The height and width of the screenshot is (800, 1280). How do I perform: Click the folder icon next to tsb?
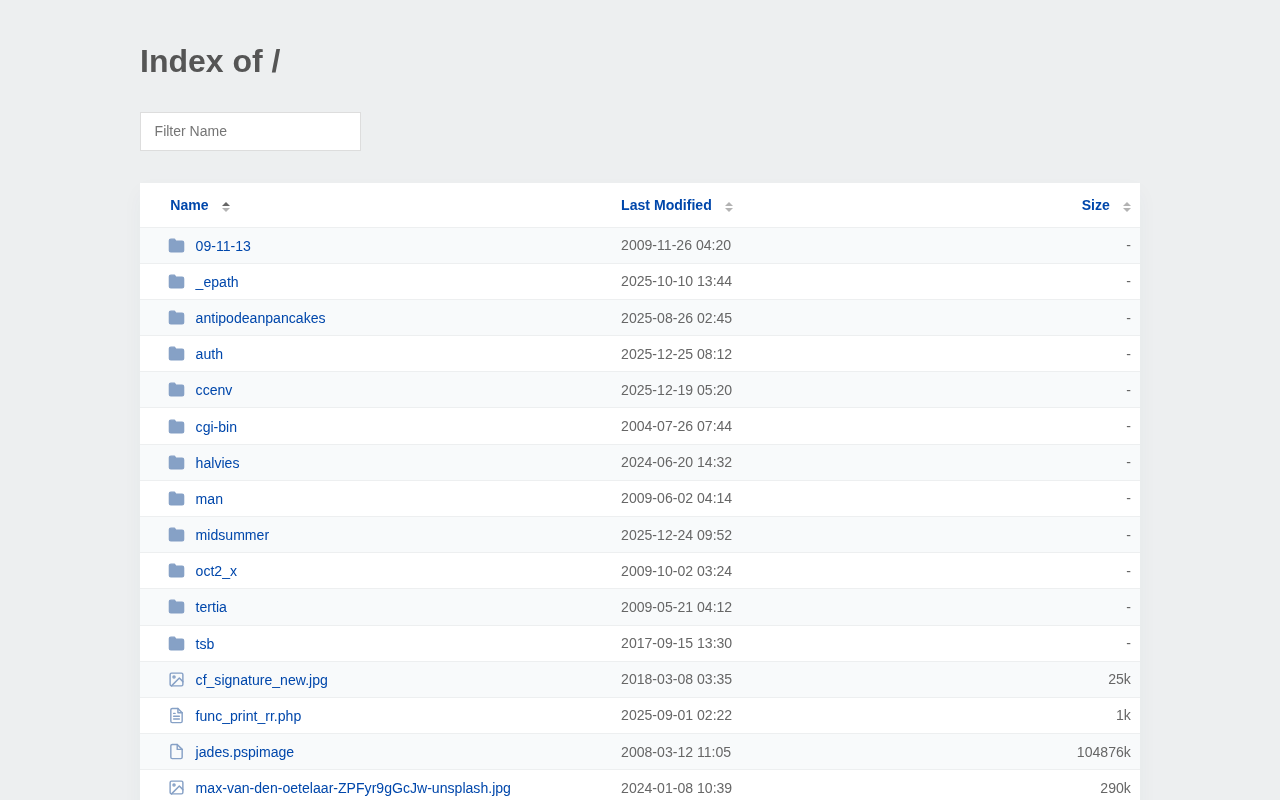tap(176, 644)
